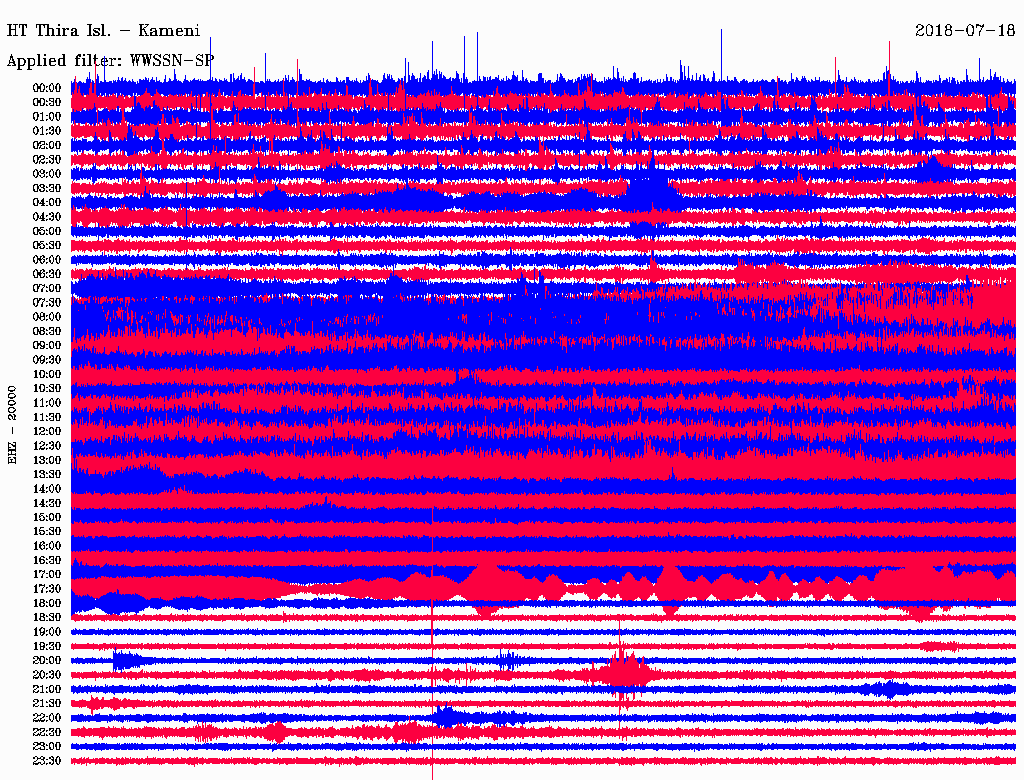
Task: Select the 20:00 time label
Action: click(x=47, y=660)
